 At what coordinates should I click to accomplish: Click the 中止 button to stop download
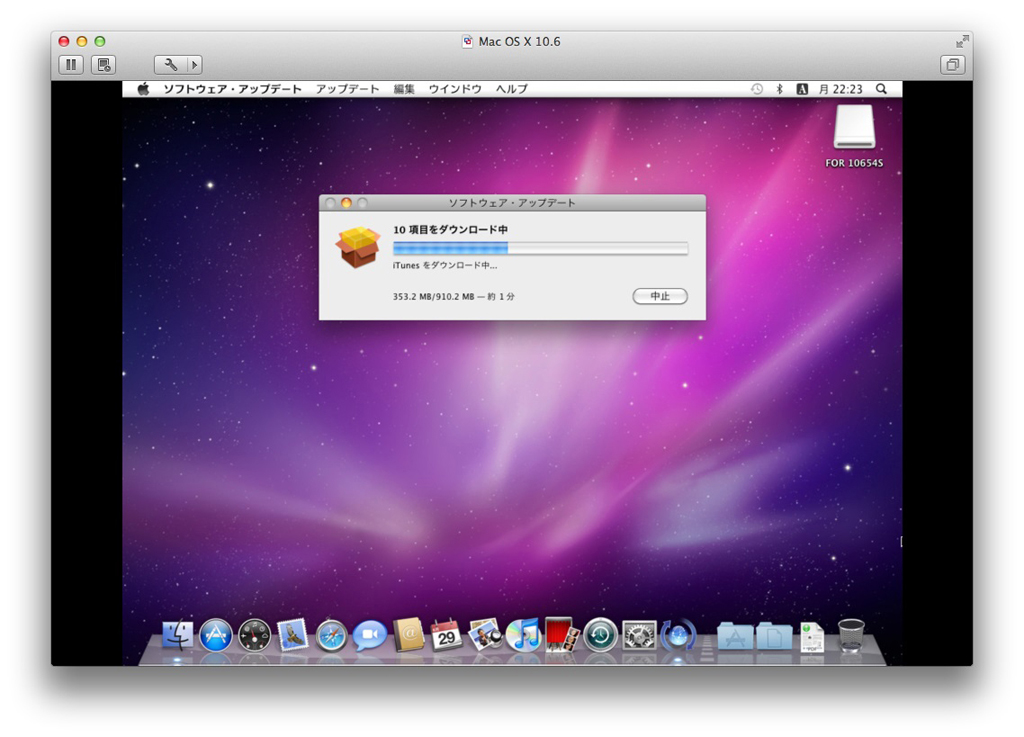(x=660, y=296)
